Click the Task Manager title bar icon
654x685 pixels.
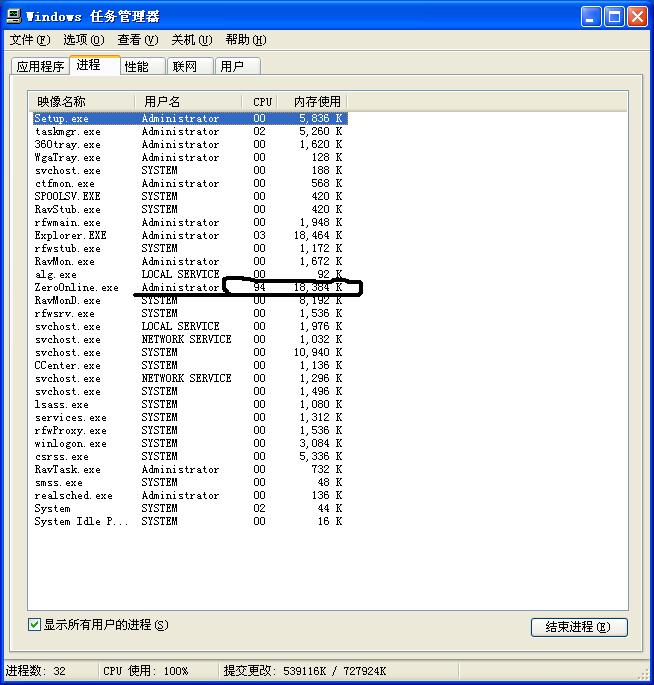coord(14,16)
